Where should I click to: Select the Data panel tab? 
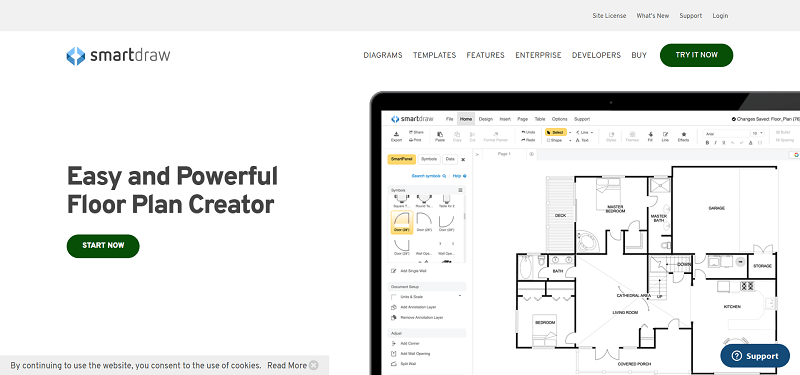450,159
